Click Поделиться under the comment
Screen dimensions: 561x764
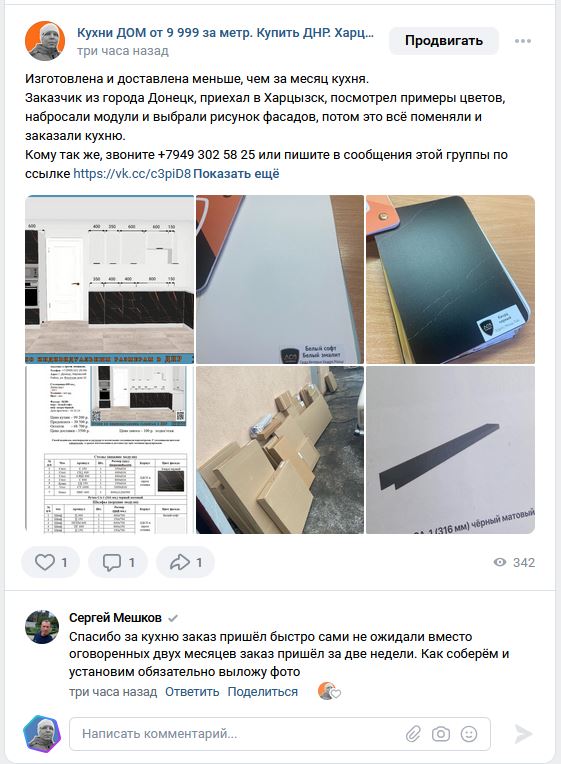click(x=262, y=692)
